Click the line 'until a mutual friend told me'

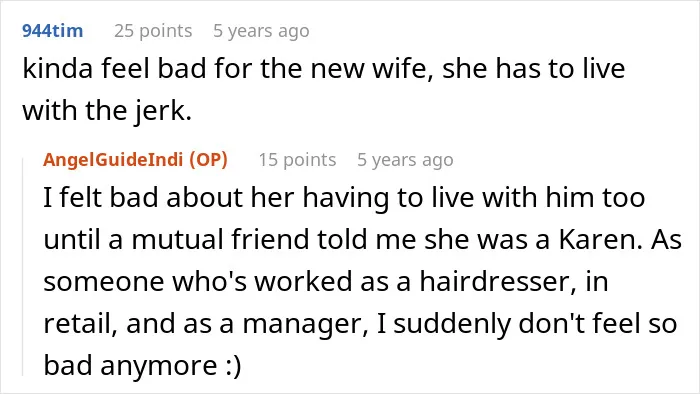[x=362, y=239]
